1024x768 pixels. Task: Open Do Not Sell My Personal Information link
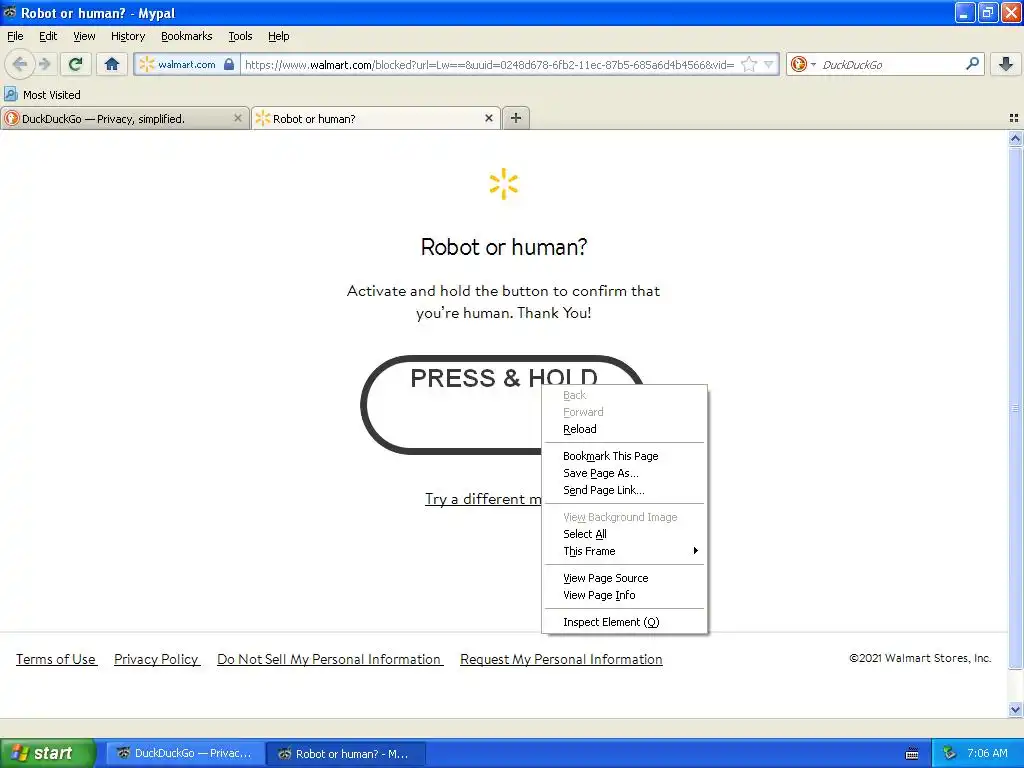tap(330, 659)
